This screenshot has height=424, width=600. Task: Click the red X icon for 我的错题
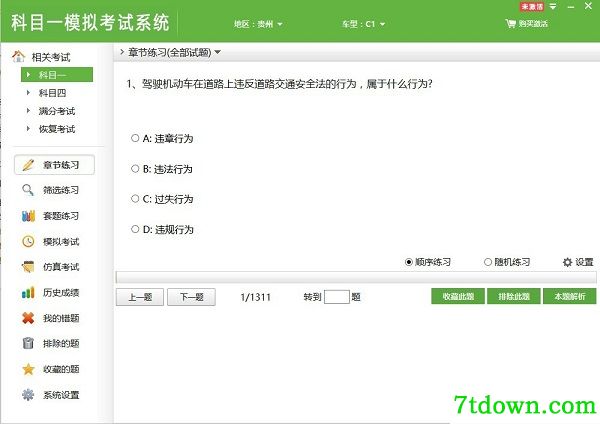point(28,318)
